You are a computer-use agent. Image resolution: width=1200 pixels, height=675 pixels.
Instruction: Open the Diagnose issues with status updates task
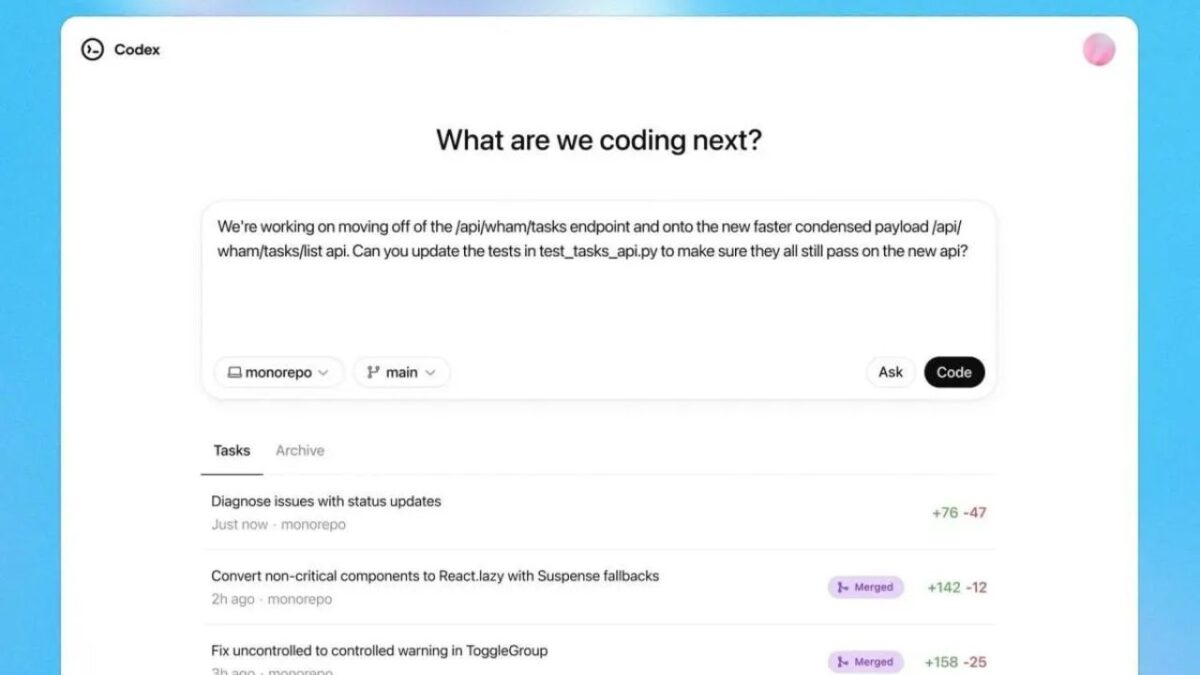[x=325, y=501]
